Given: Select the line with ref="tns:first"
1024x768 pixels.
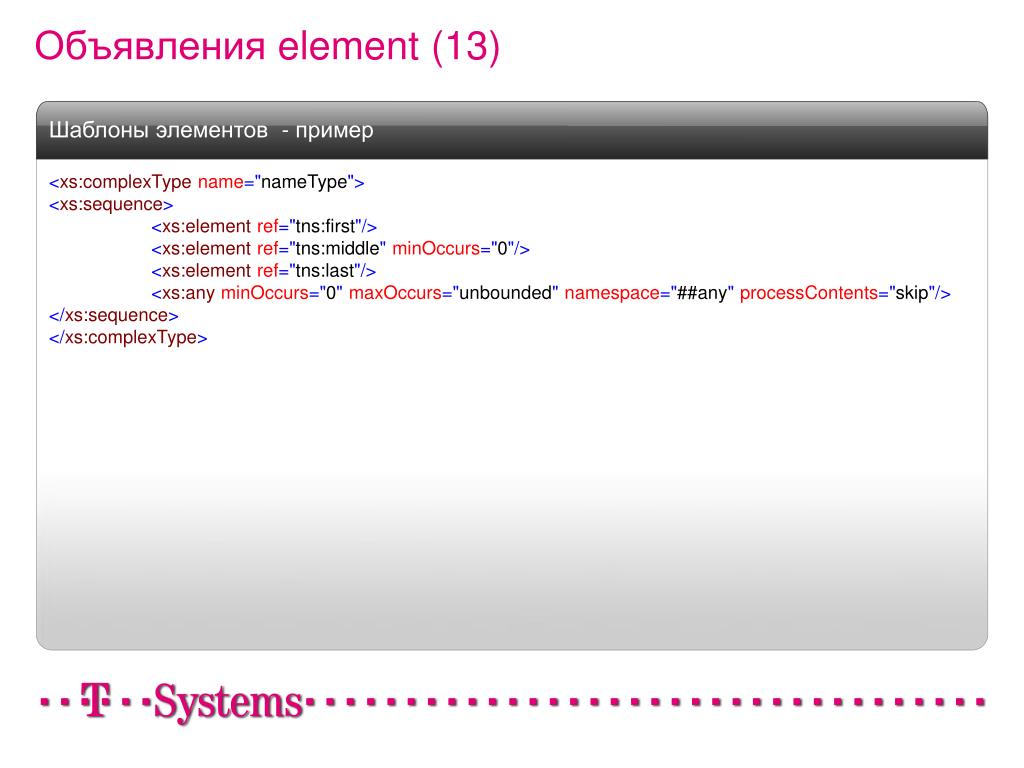Looking at the screenshot, I should (264, 227).
